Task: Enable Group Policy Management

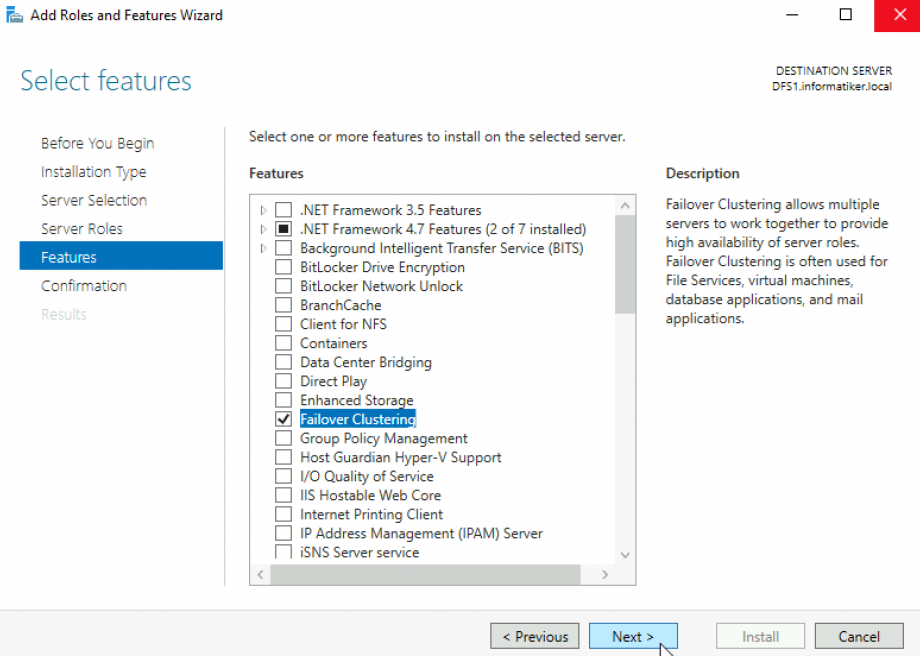Action: [283, 438]
